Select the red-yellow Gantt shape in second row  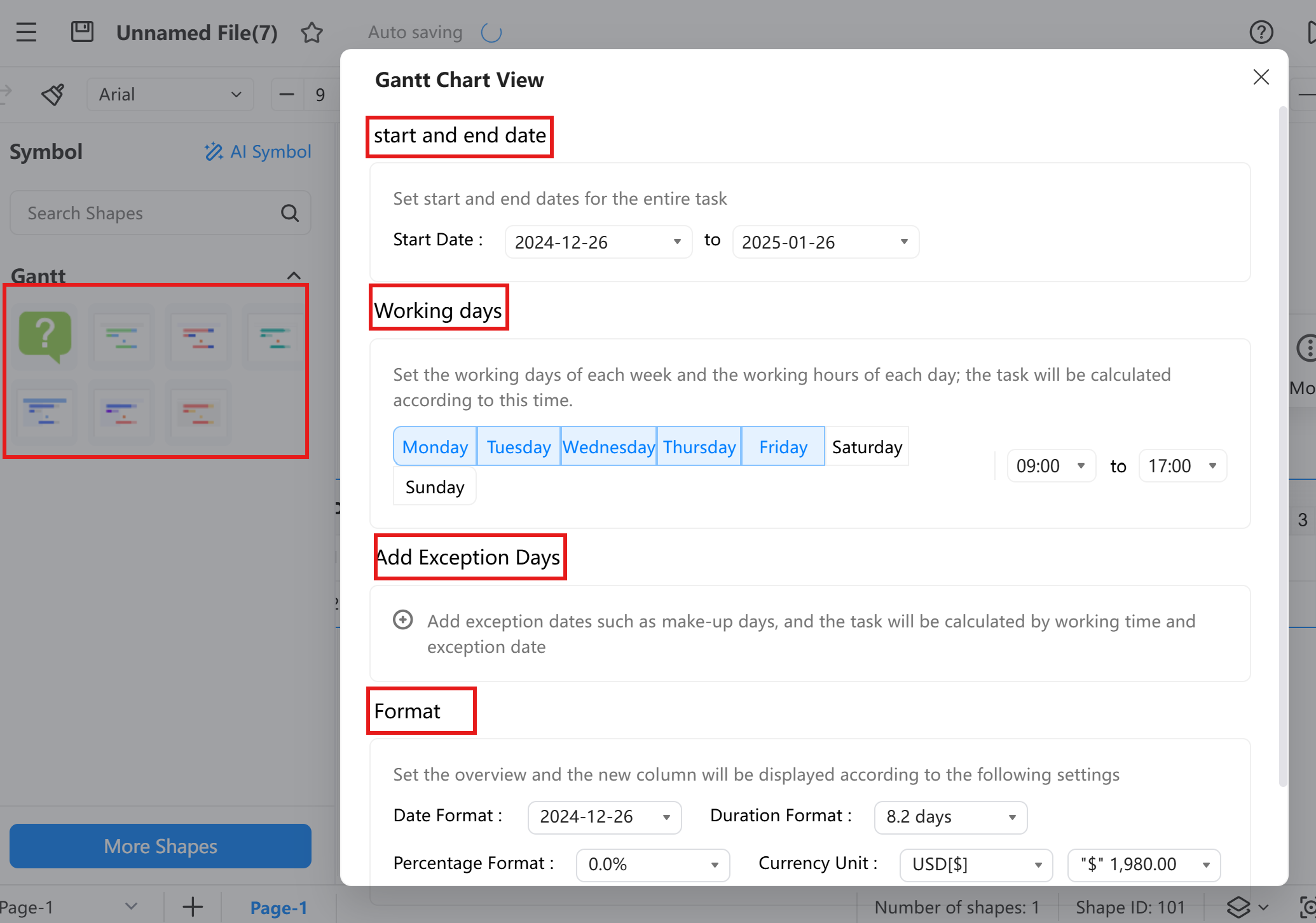coord(198,412)
